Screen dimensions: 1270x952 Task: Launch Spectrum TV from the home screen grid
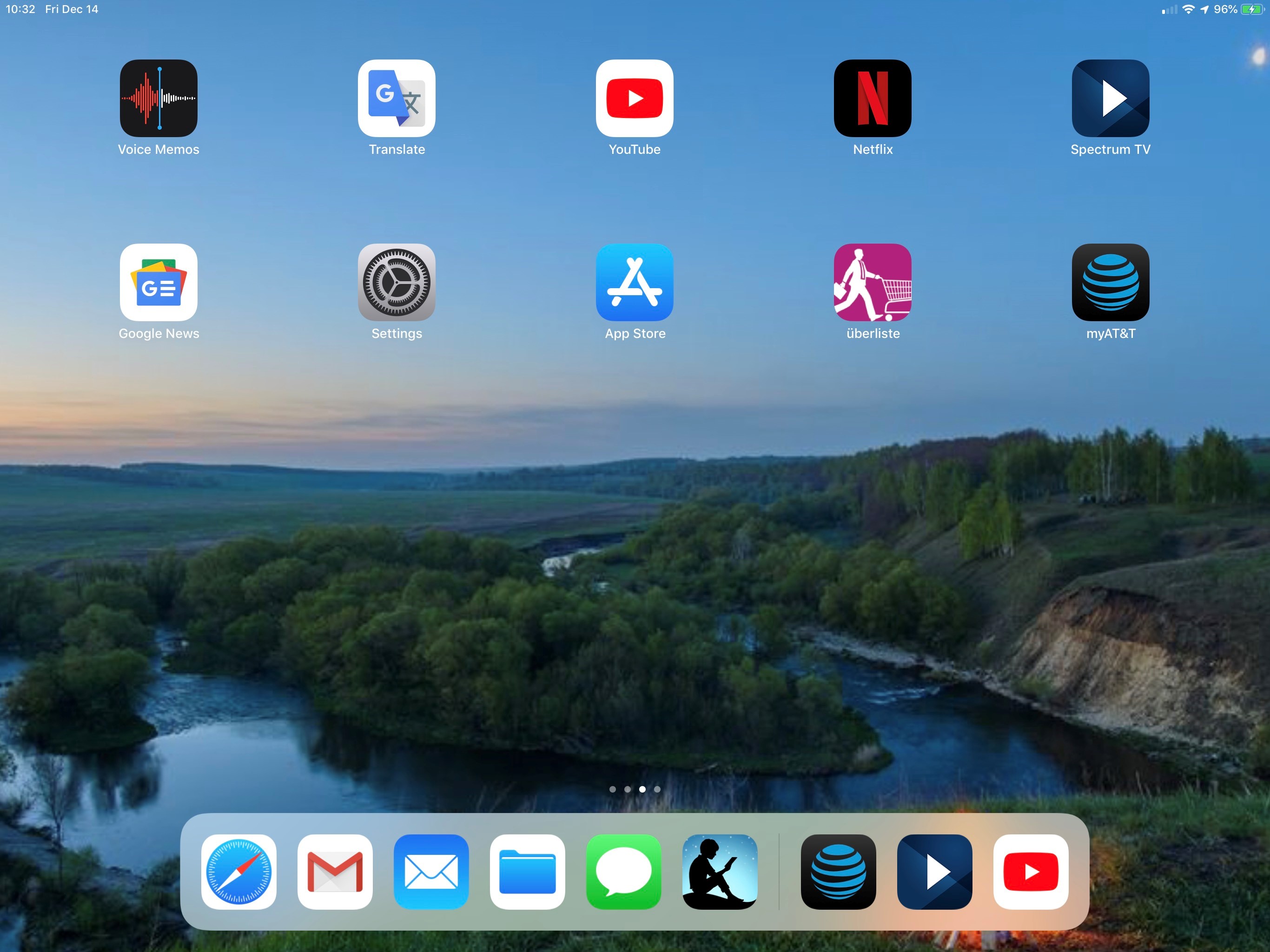tap(1111, 98)
